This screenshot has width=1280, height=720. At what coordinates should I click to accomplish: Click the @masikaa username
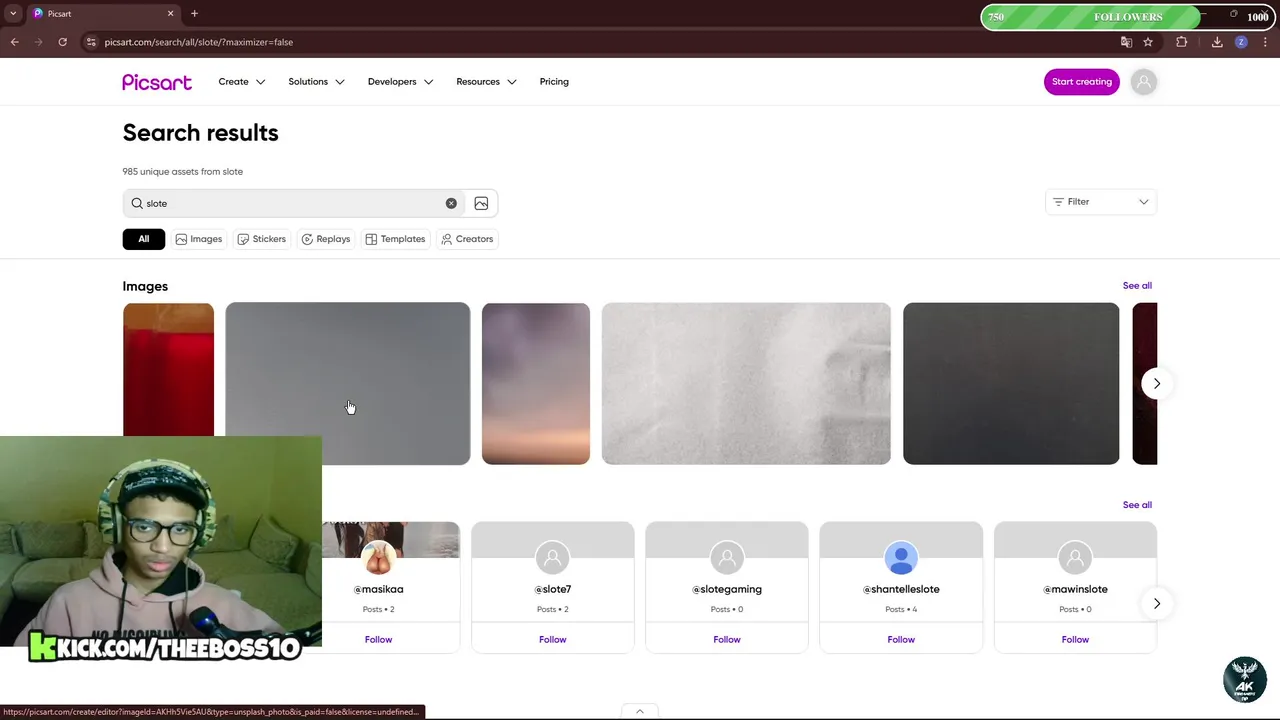[379, 589]
